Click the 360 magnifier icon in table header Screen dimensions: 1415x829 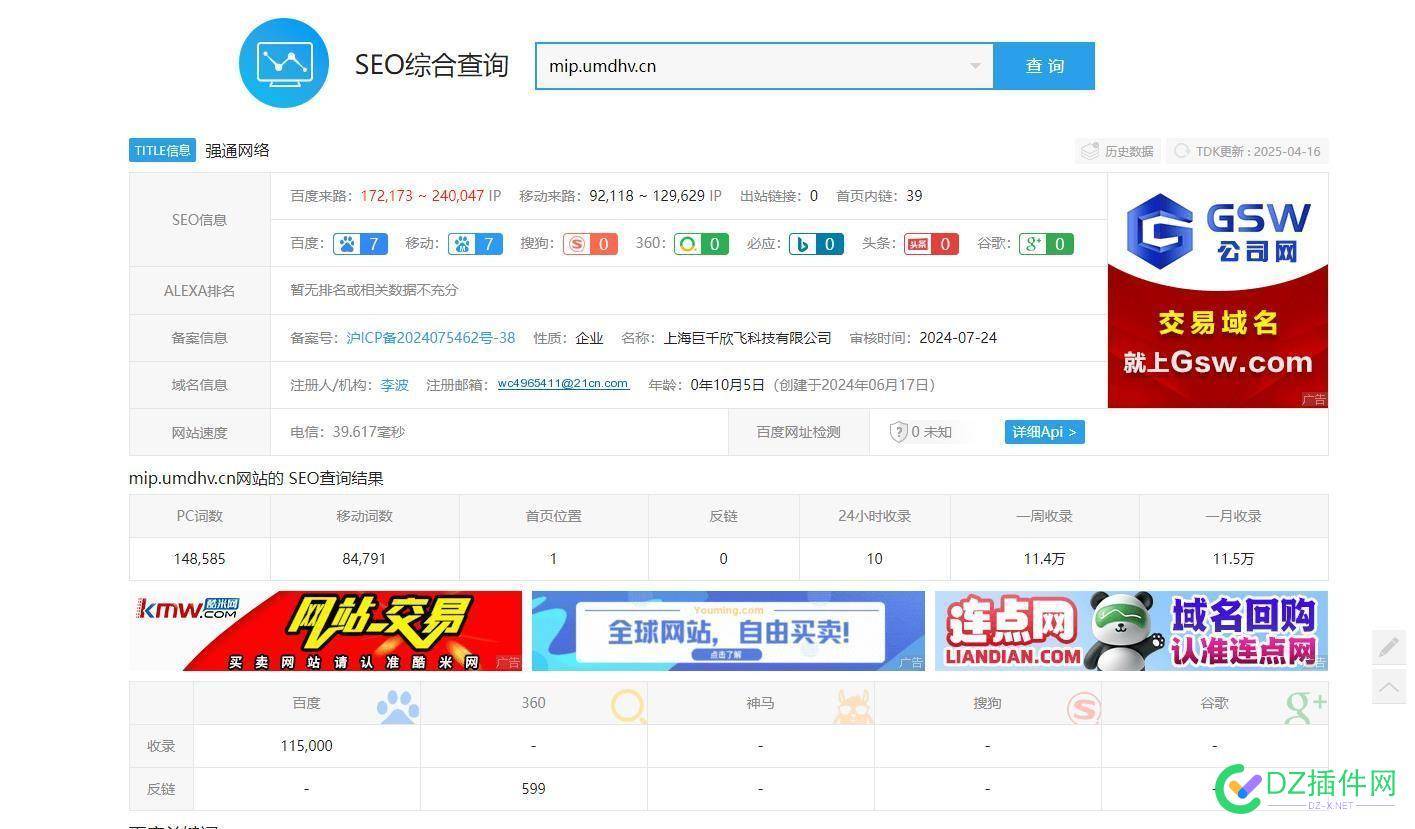(629, 707)
